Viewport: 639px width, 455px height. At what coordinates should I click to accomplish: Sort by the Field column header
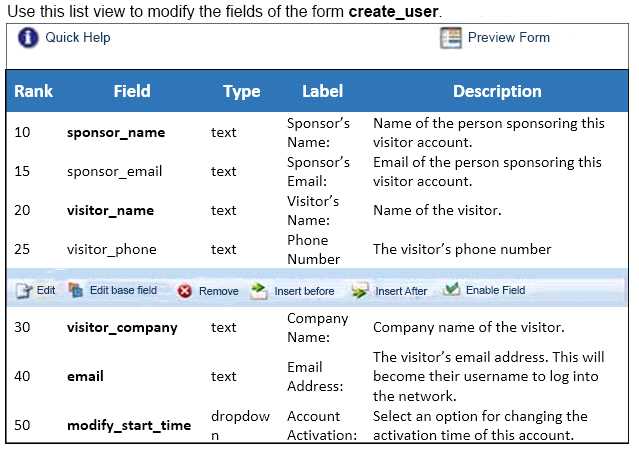coord(132,91)
